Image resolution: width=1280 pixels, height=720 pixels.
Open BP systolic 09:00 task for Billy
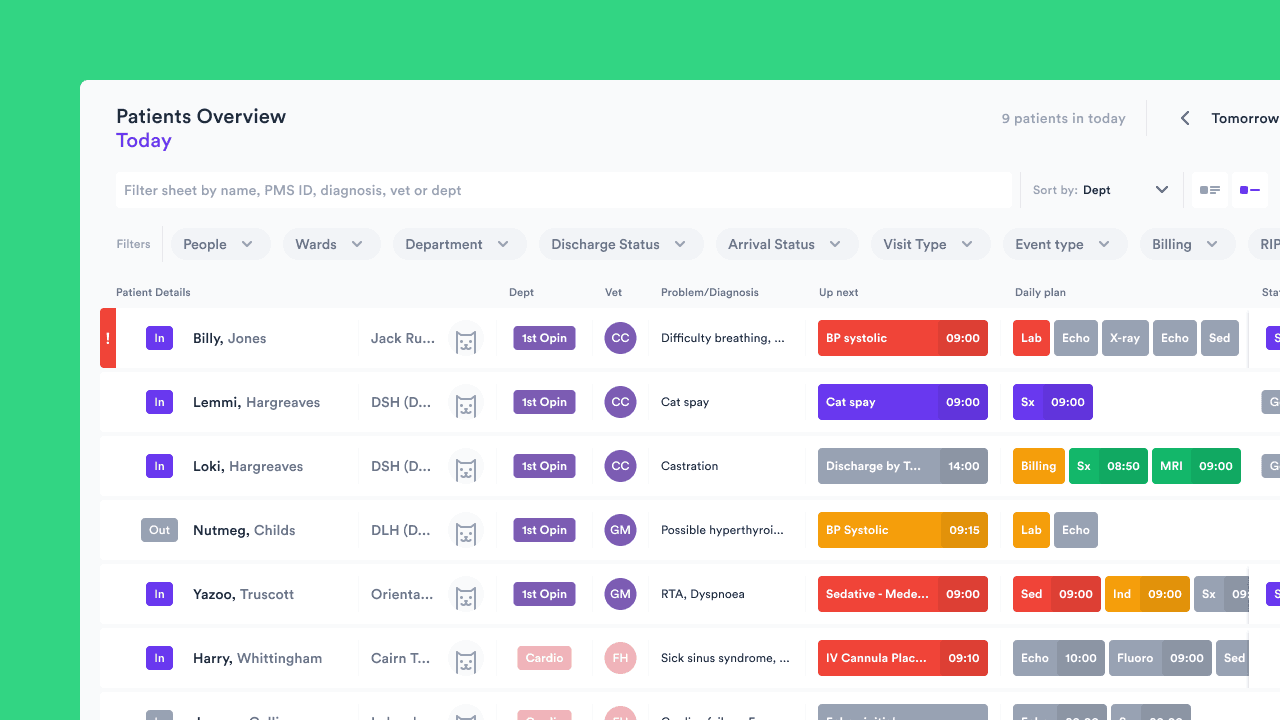click(x=902, y=338)
